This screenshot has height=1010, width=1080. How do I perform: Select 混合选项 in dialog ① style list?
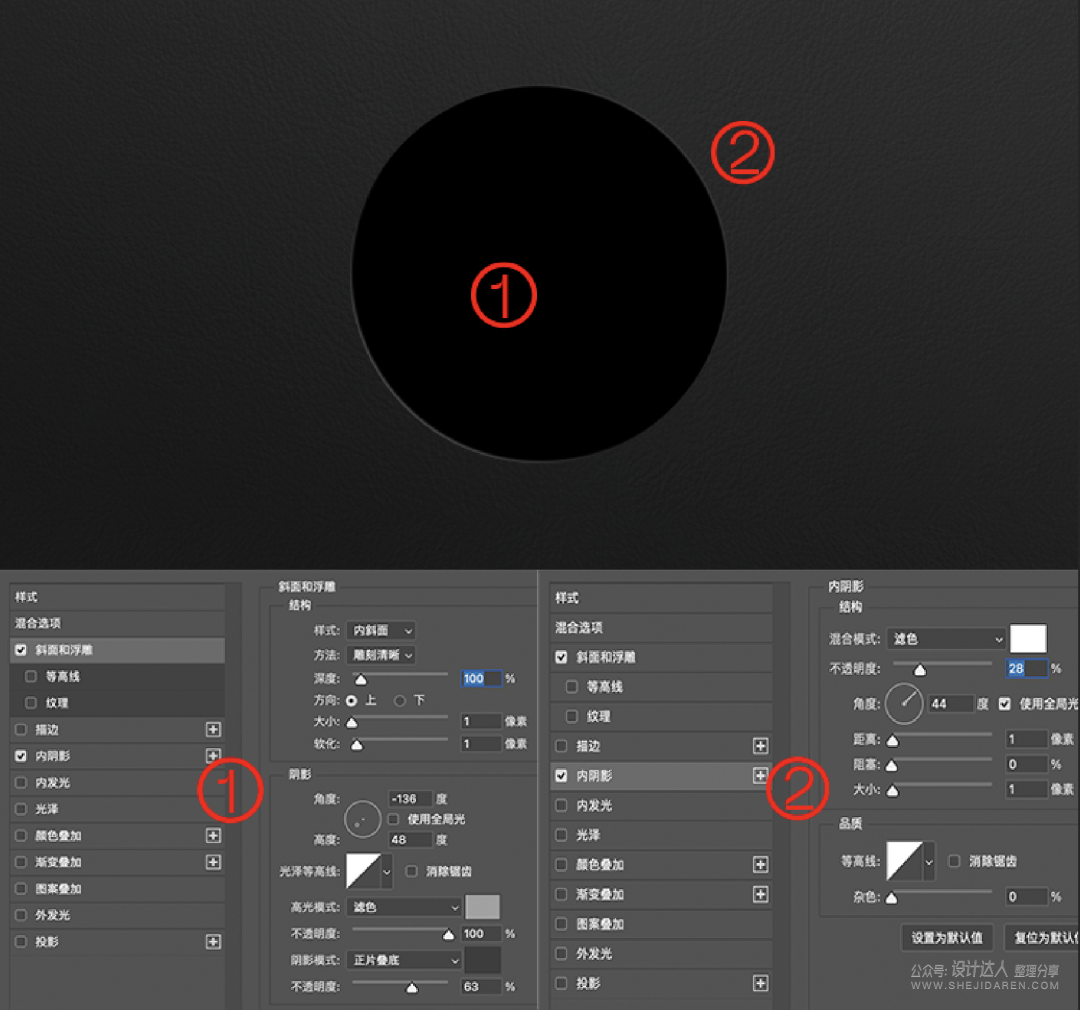point(117,623)
